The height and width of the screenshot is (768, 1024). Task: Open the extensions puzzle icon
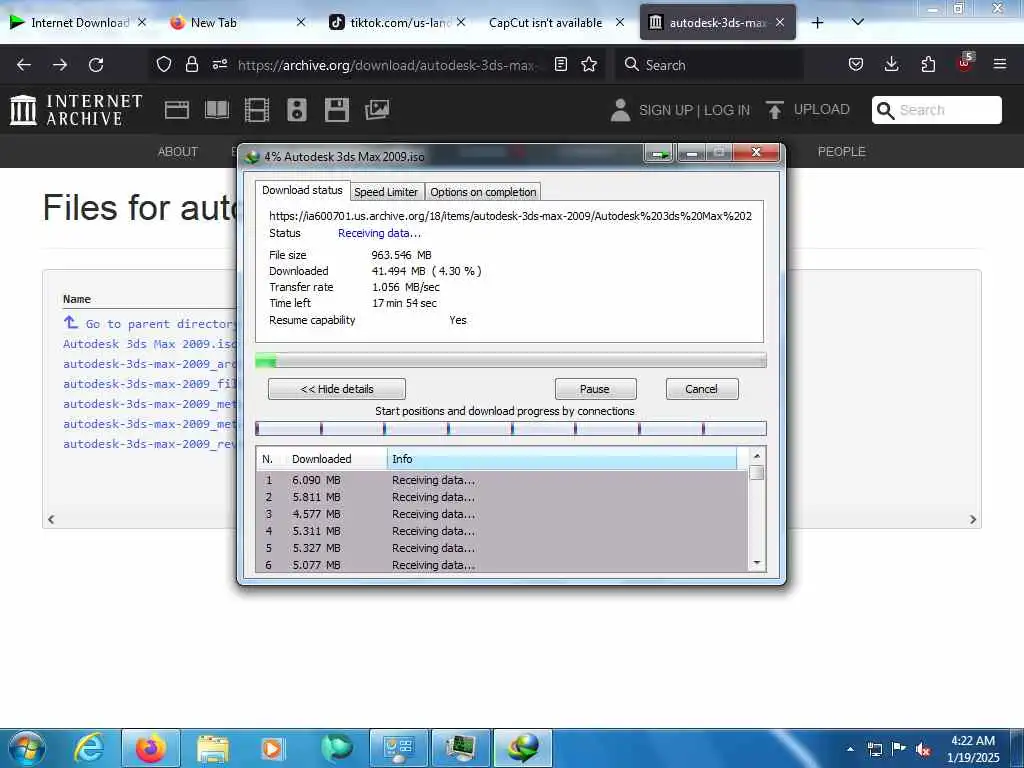928,64
